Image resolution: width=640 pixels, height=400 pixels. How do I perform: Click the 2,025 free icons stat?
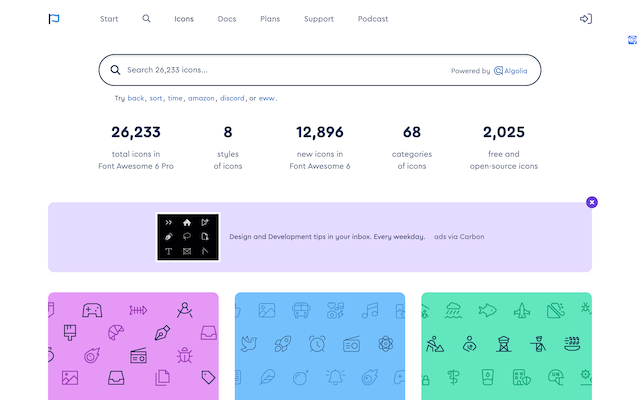point(504,147)
